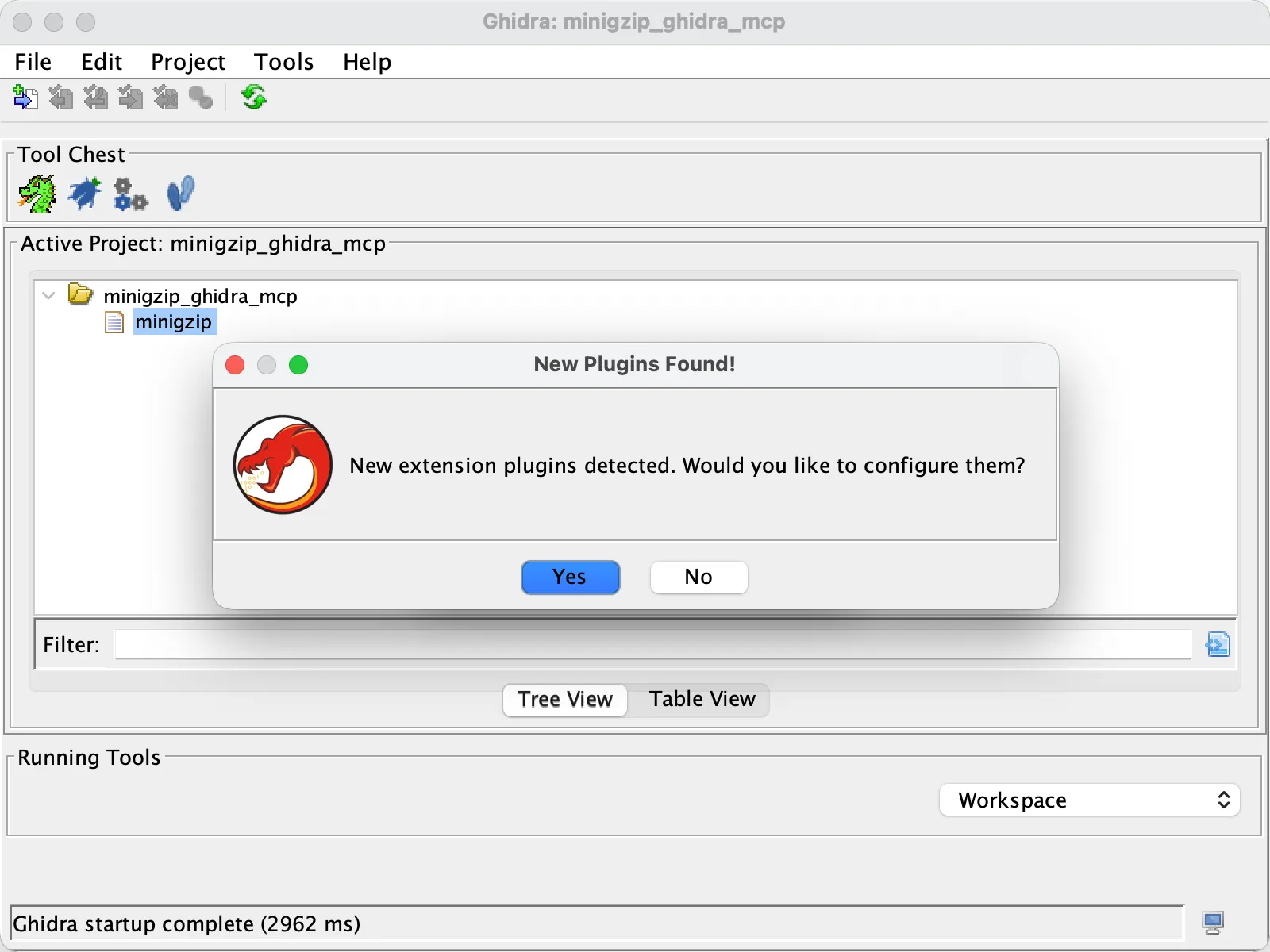Launch the gears tool in Tool Chest
1270x952 pixels.
click(131, 194)
